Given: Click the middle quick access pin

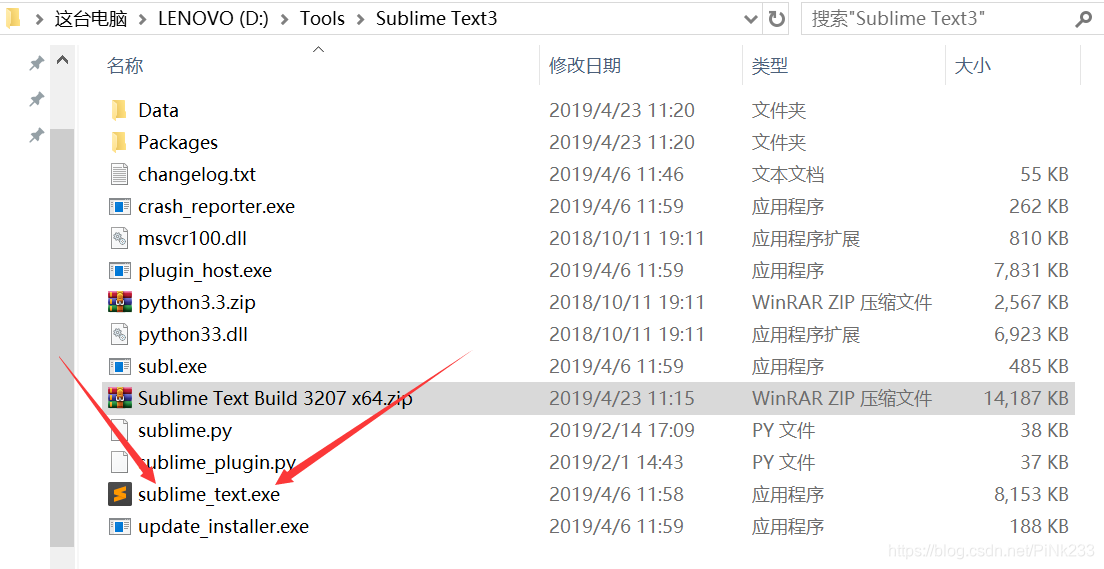Looking at the screenshot, I should click(36, 99).
